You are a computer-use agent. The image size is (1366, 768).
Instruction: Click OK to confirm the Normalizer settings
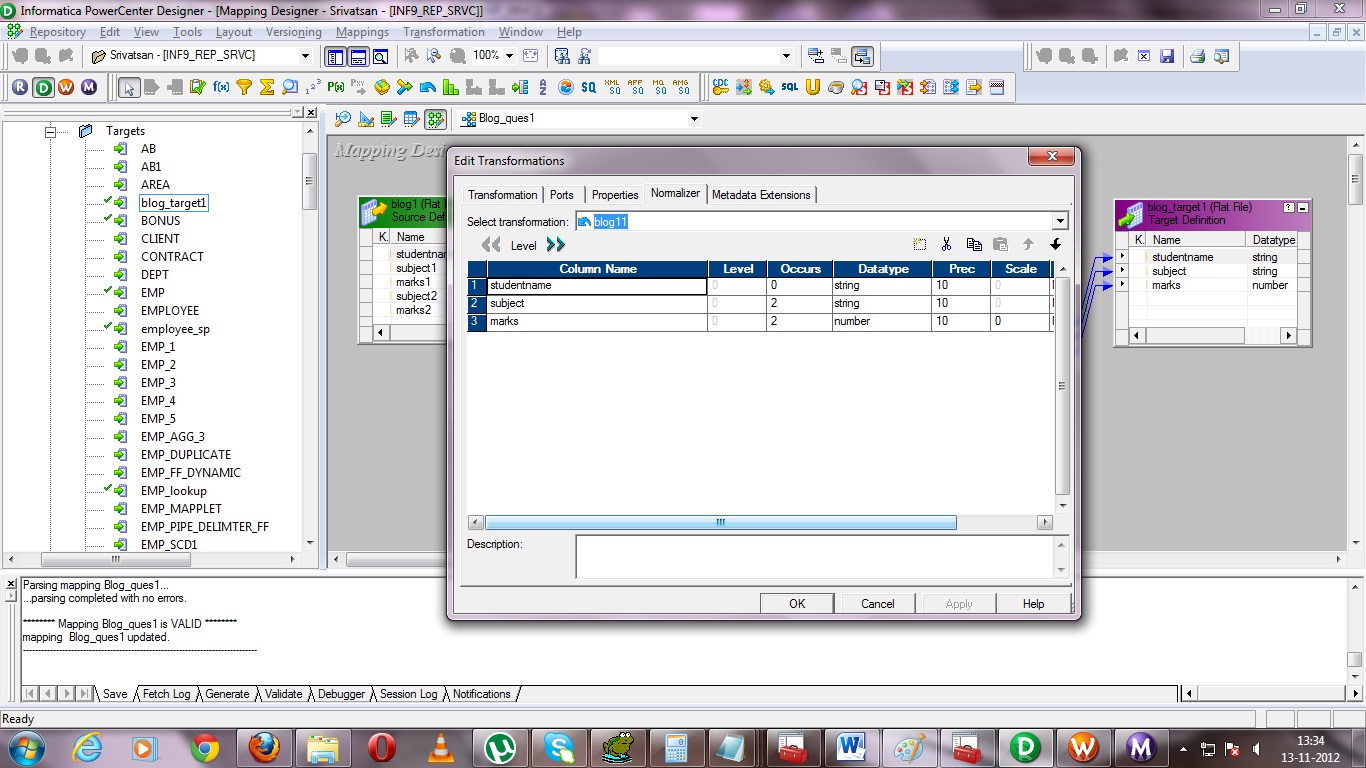[x=796, y=603]
